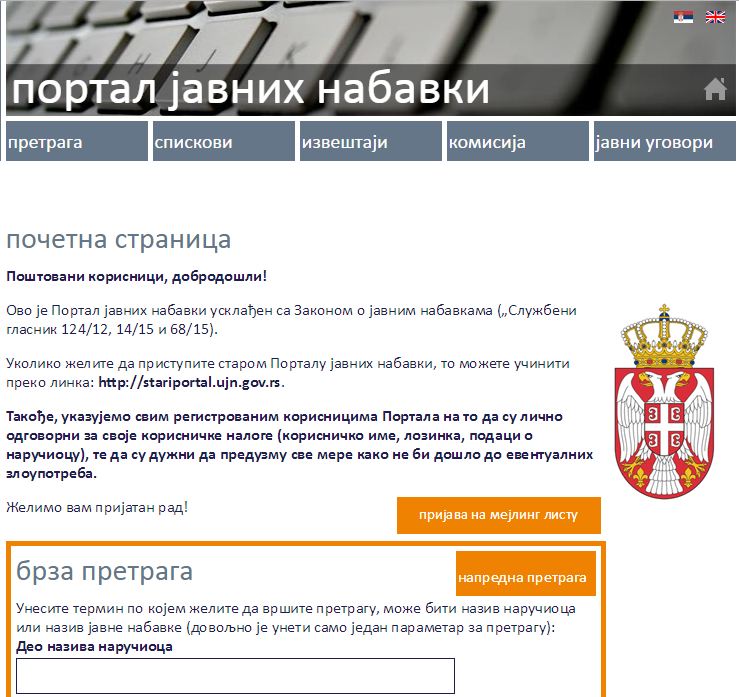Click the Serbian coat of arms image
Screen dimensions: 739x697
click(664, 402)
